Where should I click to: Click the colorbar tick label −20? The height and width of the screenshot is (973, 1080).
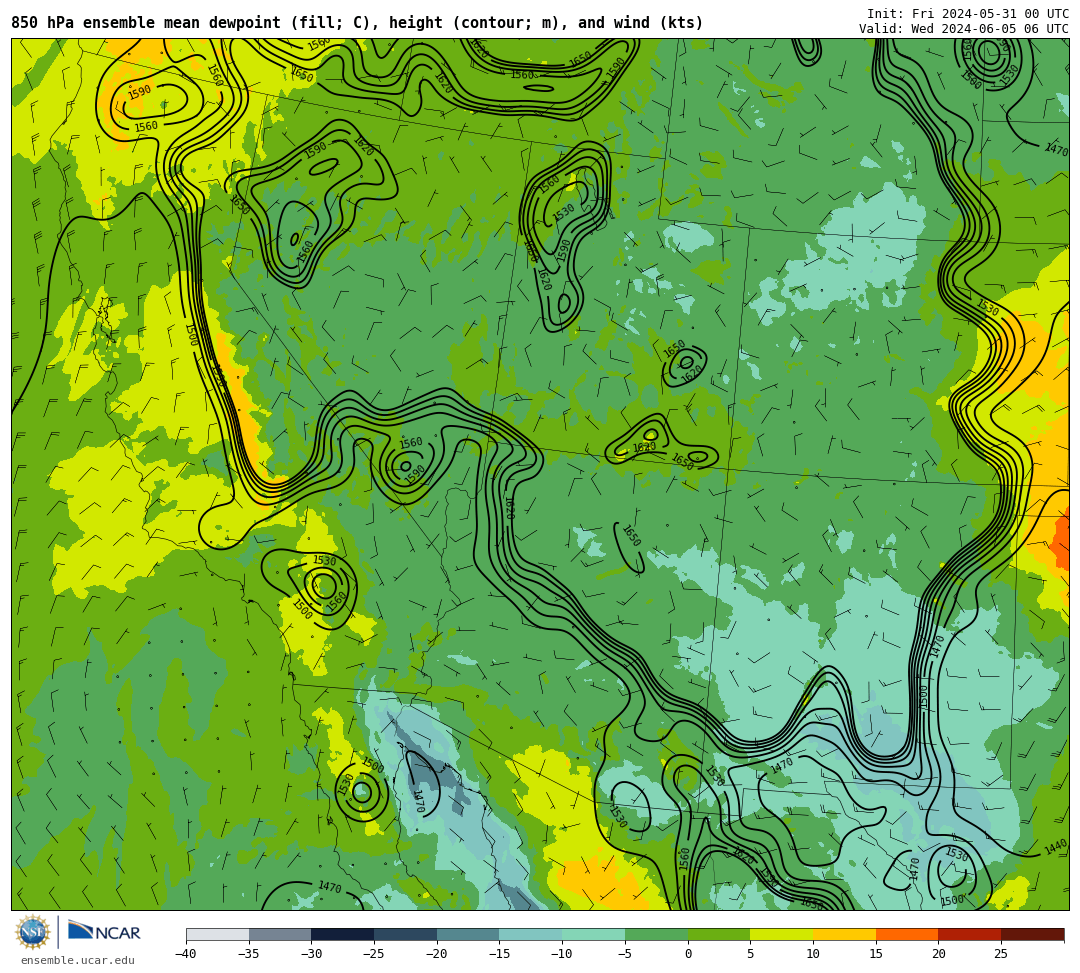tap(436, 954)
